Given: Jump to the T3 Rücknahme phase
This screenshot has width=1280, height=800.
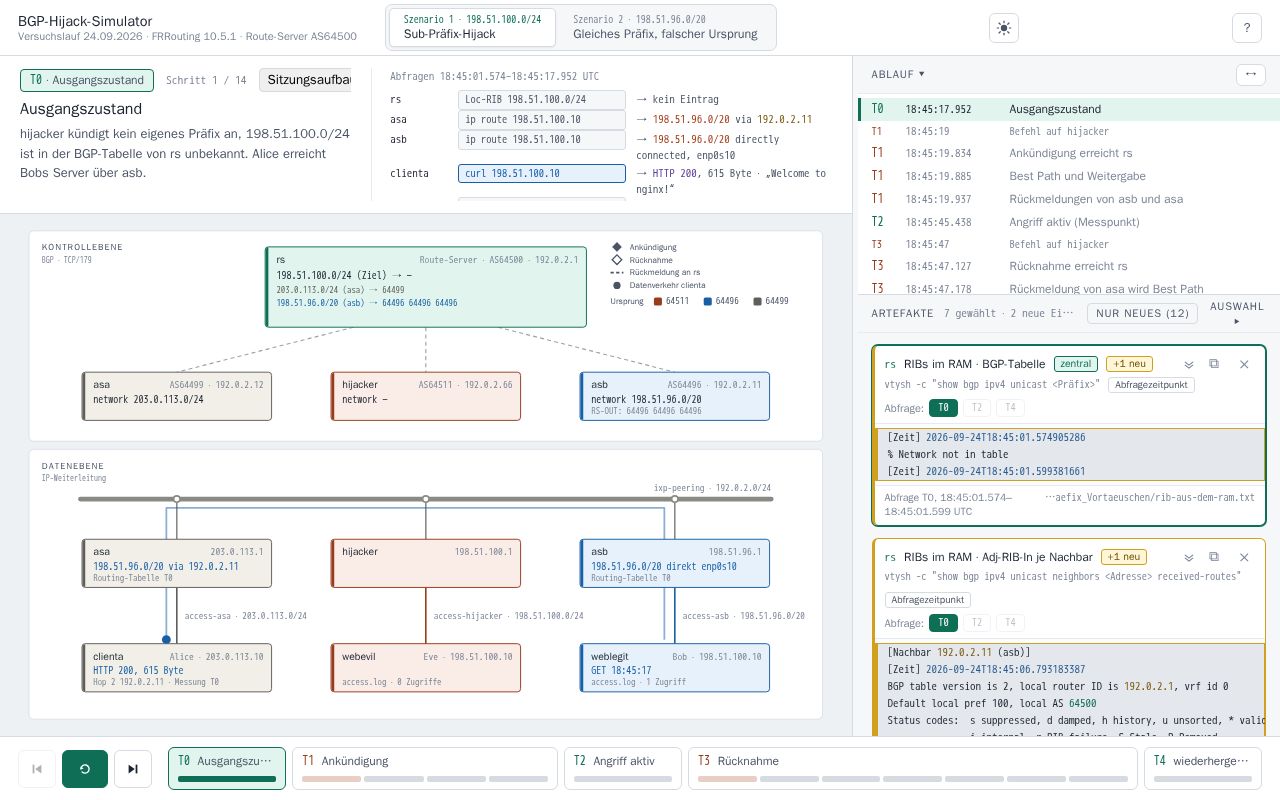Looking at the screenshot, I should 913,768.
